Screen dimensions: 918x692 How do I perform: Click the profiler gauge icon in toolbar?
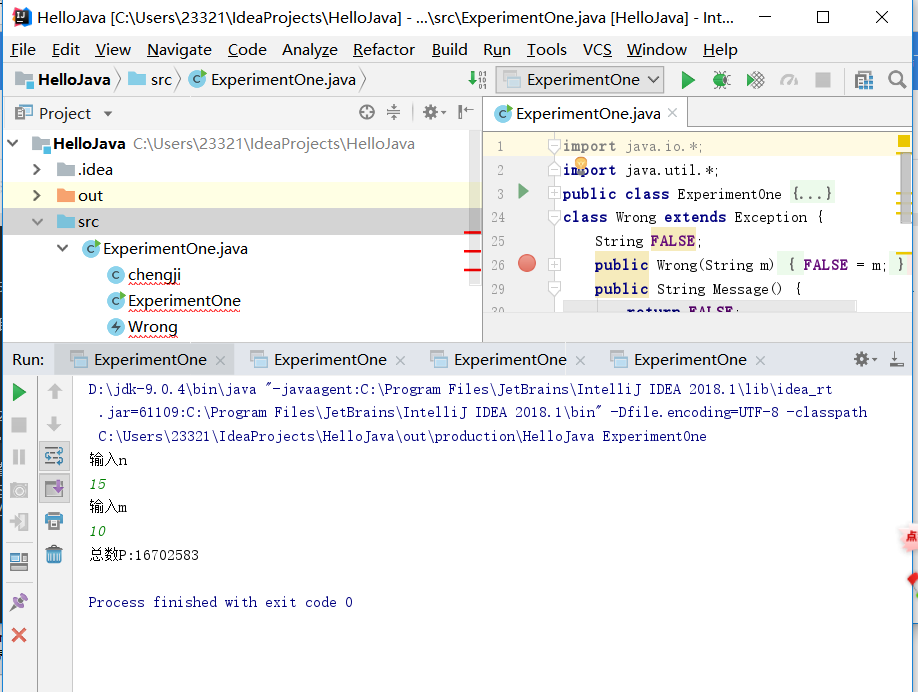pyautogui.click(x=789, y=80)
